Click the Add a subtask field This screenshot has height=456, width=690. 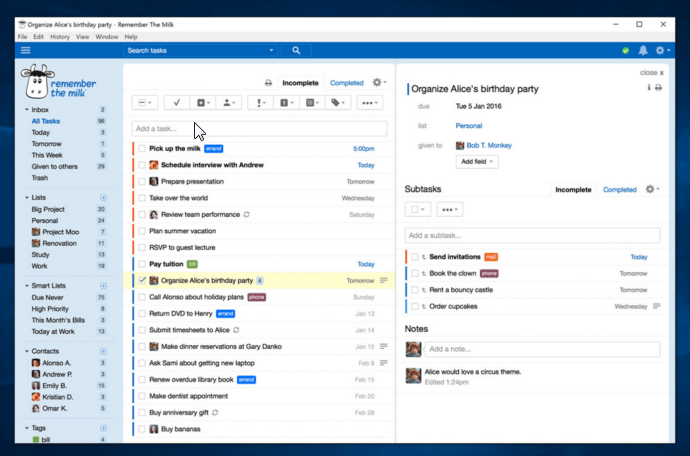pos(532,235)
